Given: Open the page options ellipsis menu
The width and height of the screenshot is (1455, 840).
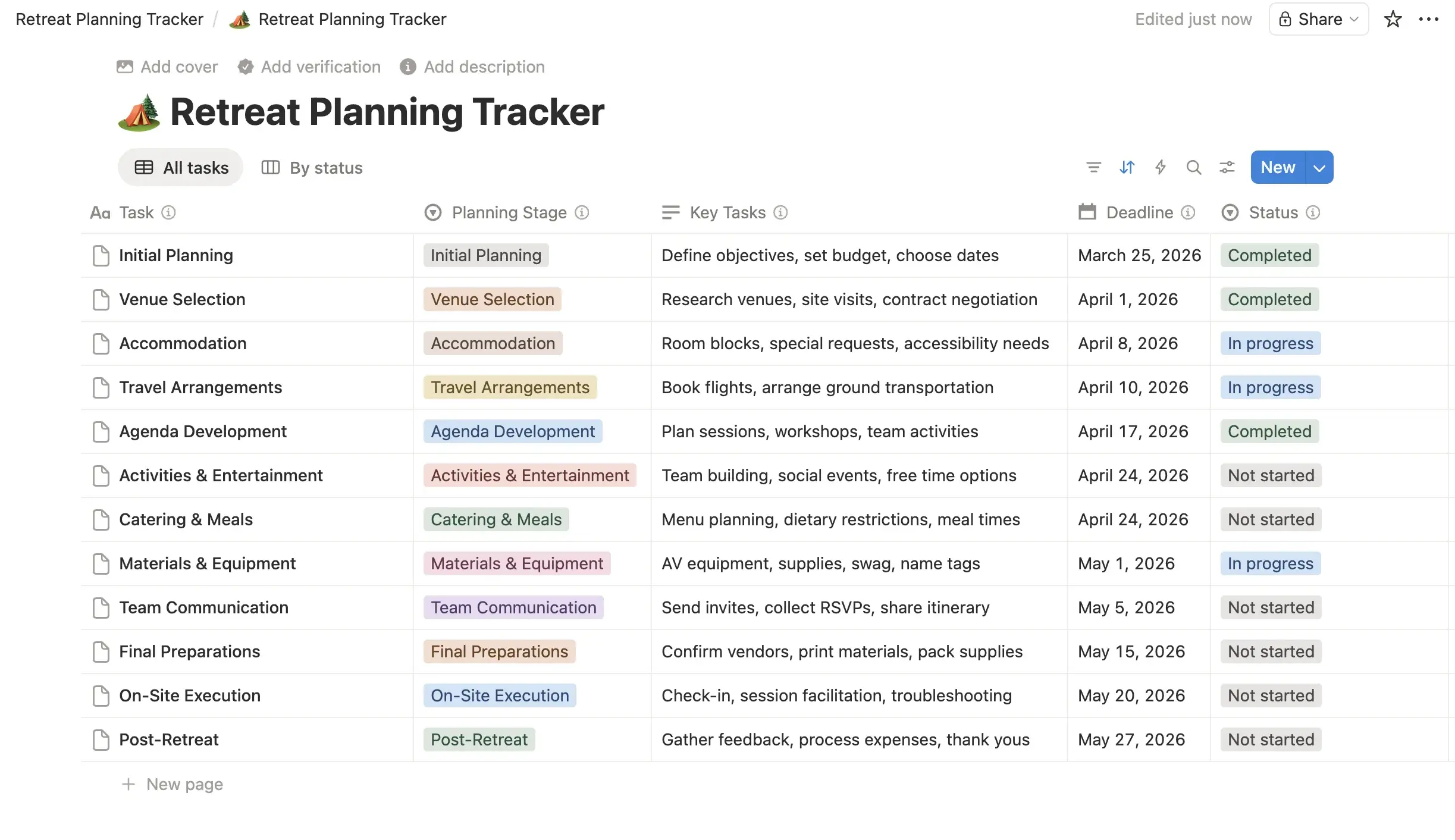Looking at the screenshot, I should [x=1429, y=19].
